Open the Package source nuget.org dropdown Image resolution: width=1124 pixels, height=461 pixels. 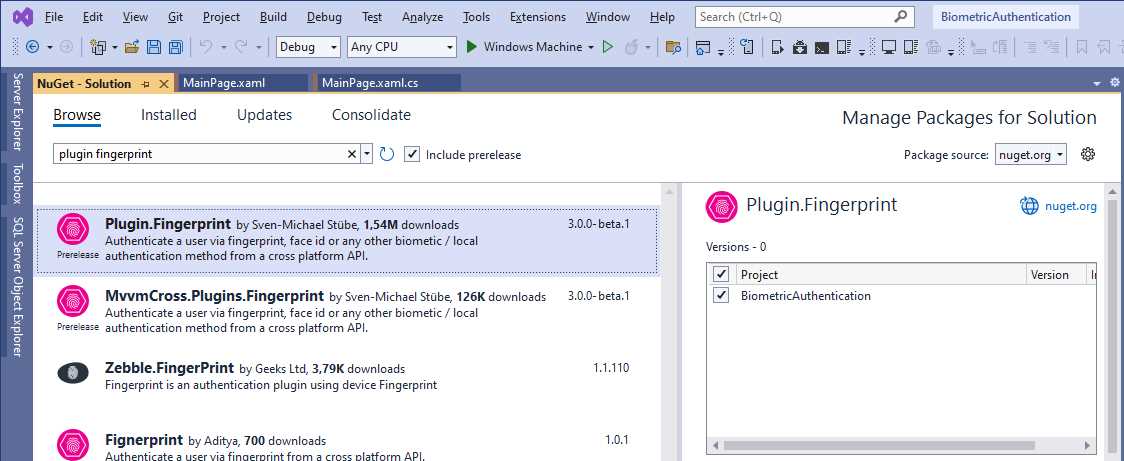click(1031, 154)
